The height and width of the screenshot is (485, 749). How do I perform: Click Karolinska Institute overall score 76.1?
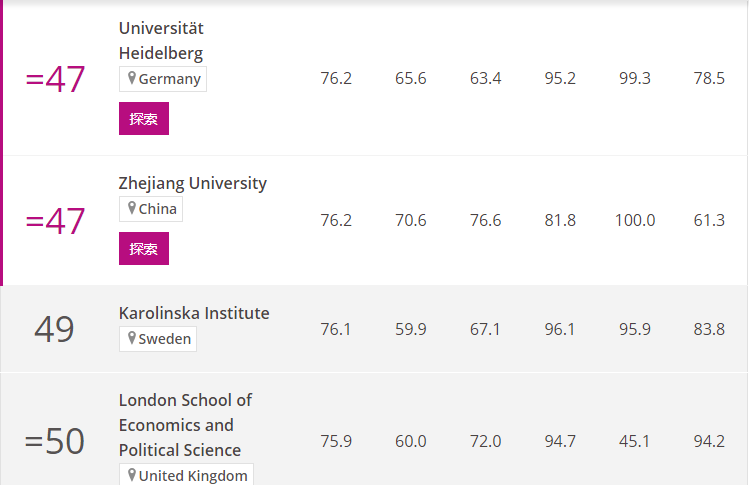click(x=336, y=329)
